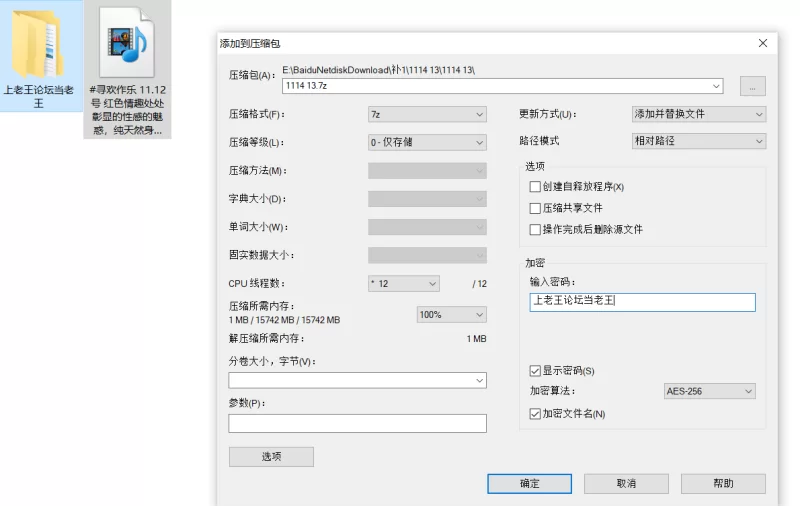Enable 创建自释放程序 checkbox
Viewport: 800px width, 506px height.
coord(535,187)
